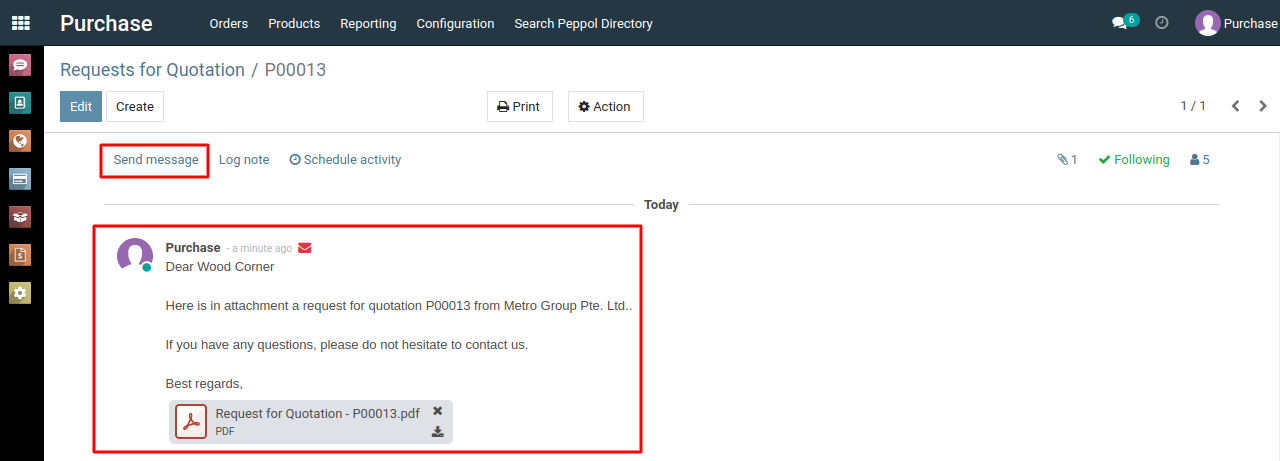Open the Settings gear app icon
Screen dimensions: 1280x461
(x=20, y=293)
